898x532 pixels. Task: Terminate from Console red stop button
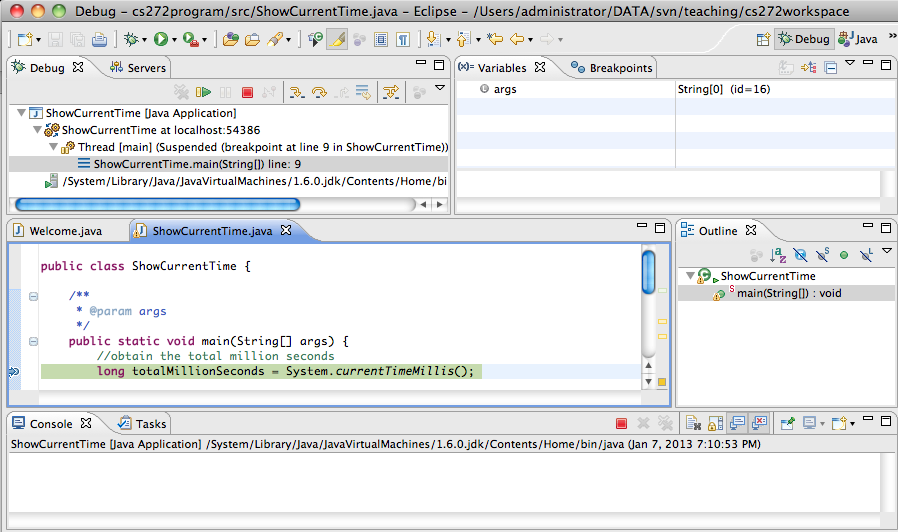[x=621, y=423]
